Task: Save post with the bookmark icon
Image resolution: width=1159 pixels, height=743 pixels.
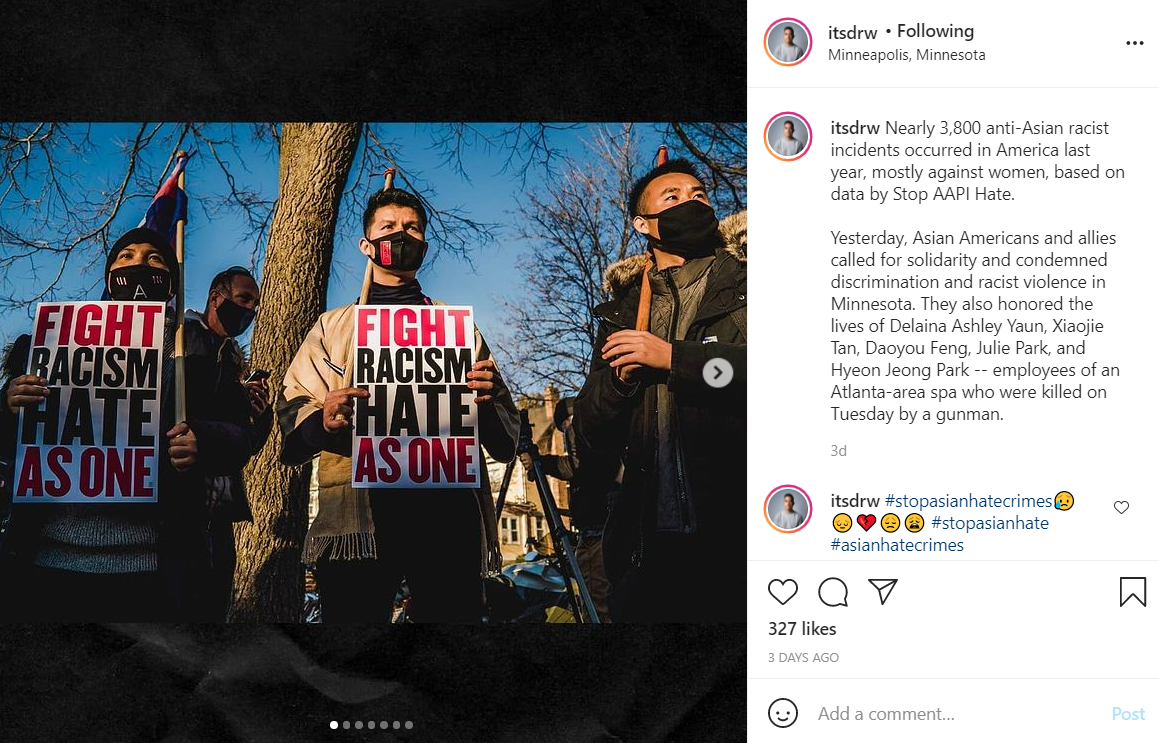Action: 1132,592
